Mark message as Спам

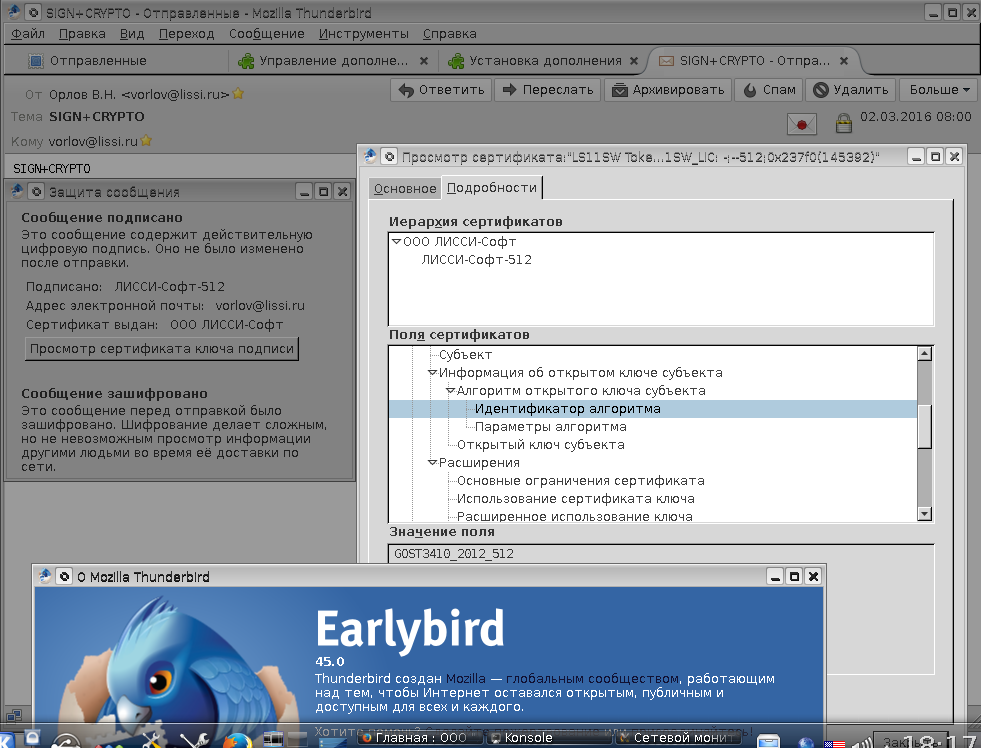769,90
